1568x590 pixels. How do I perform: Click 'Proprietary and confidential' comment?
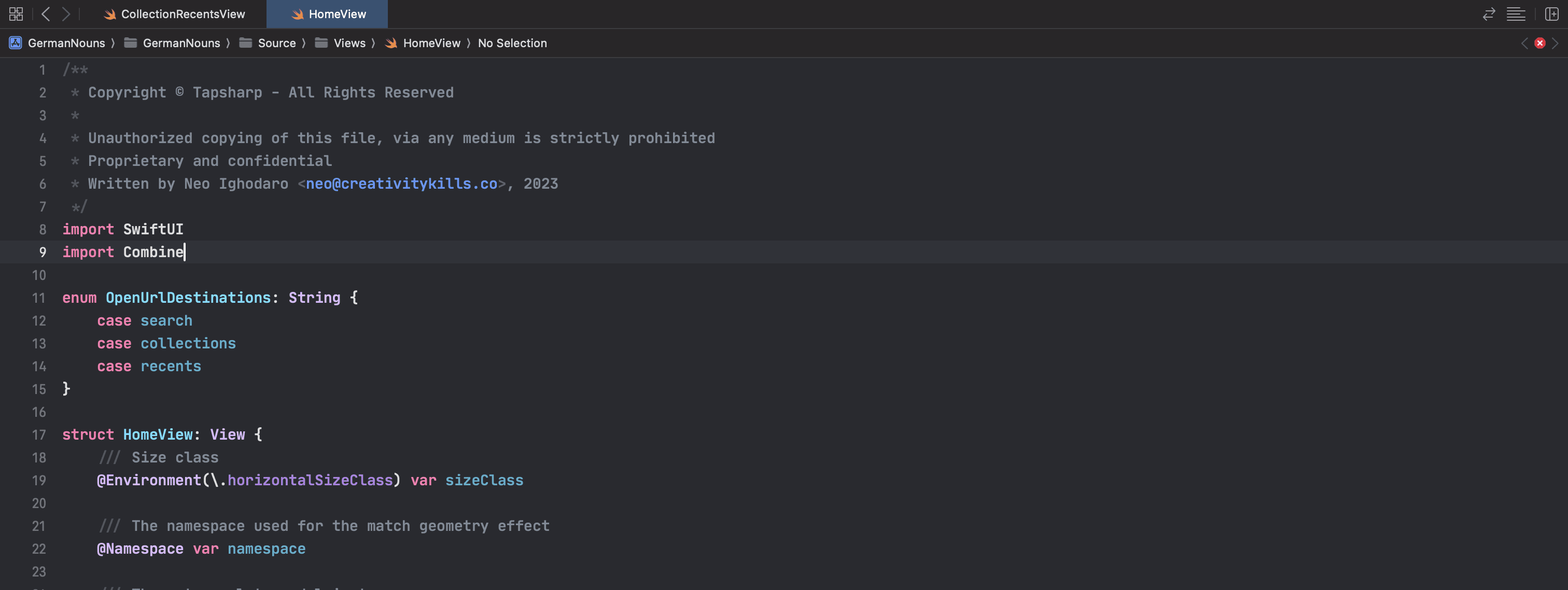coord(210,161)
